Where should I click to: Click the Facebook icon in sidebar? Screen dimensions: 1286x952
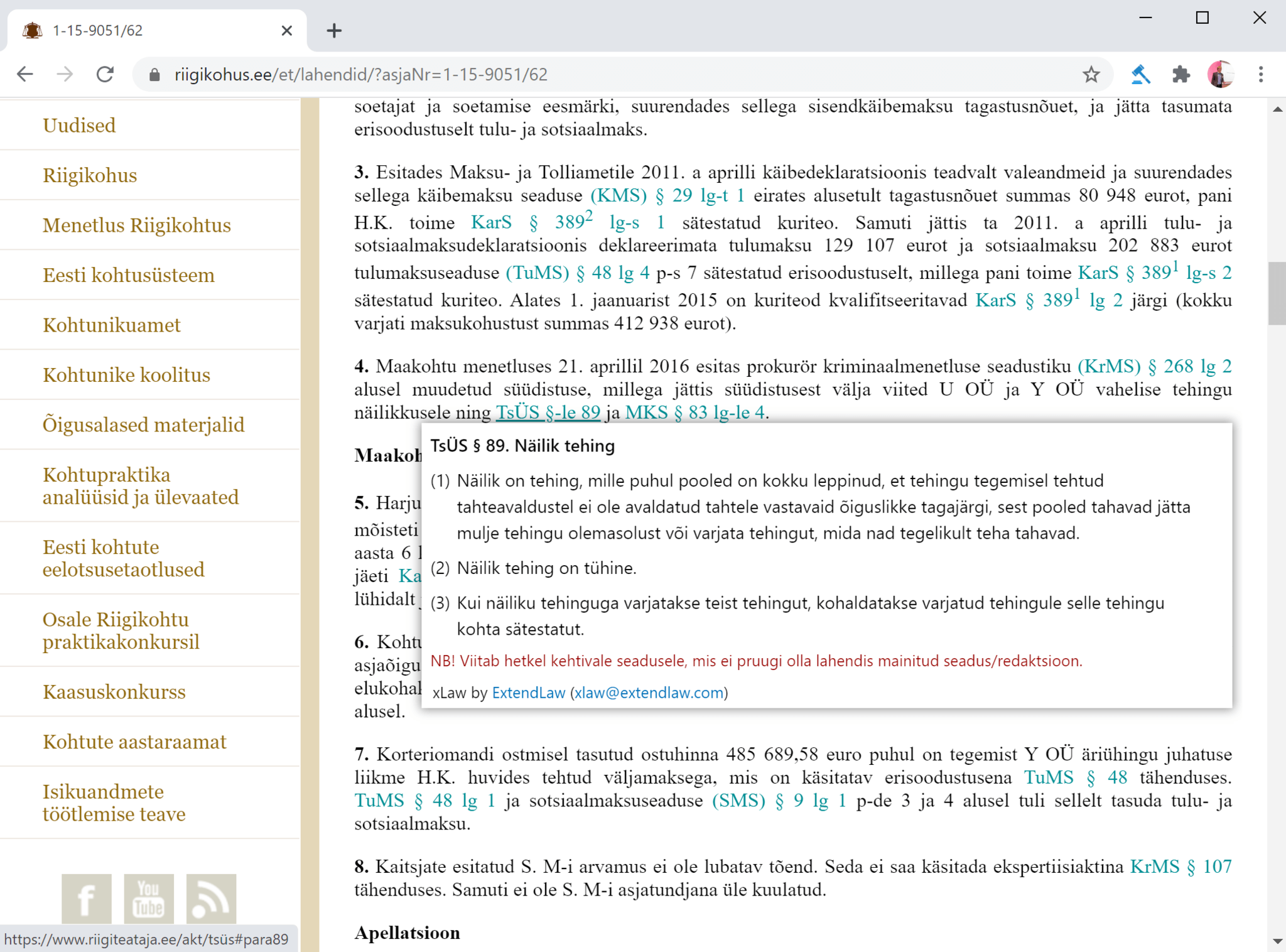[87, 899]
